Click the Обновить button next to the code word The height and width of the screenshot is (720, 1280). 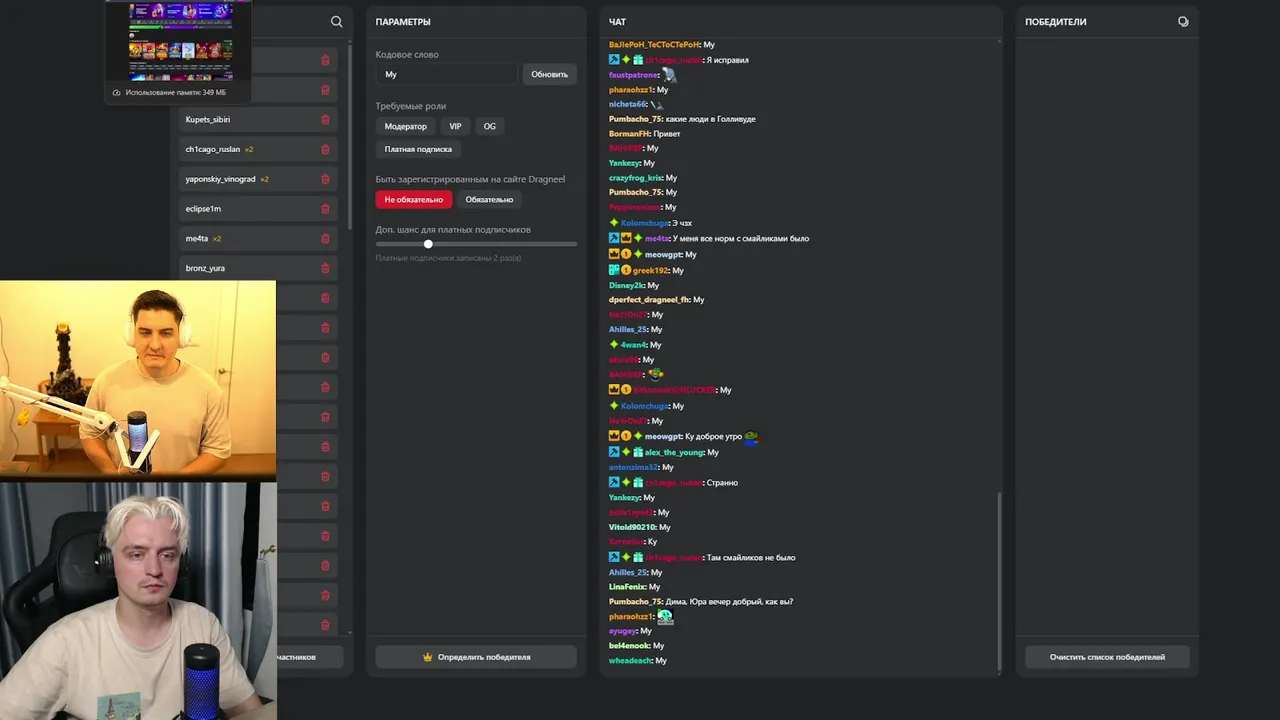(549, 74)
